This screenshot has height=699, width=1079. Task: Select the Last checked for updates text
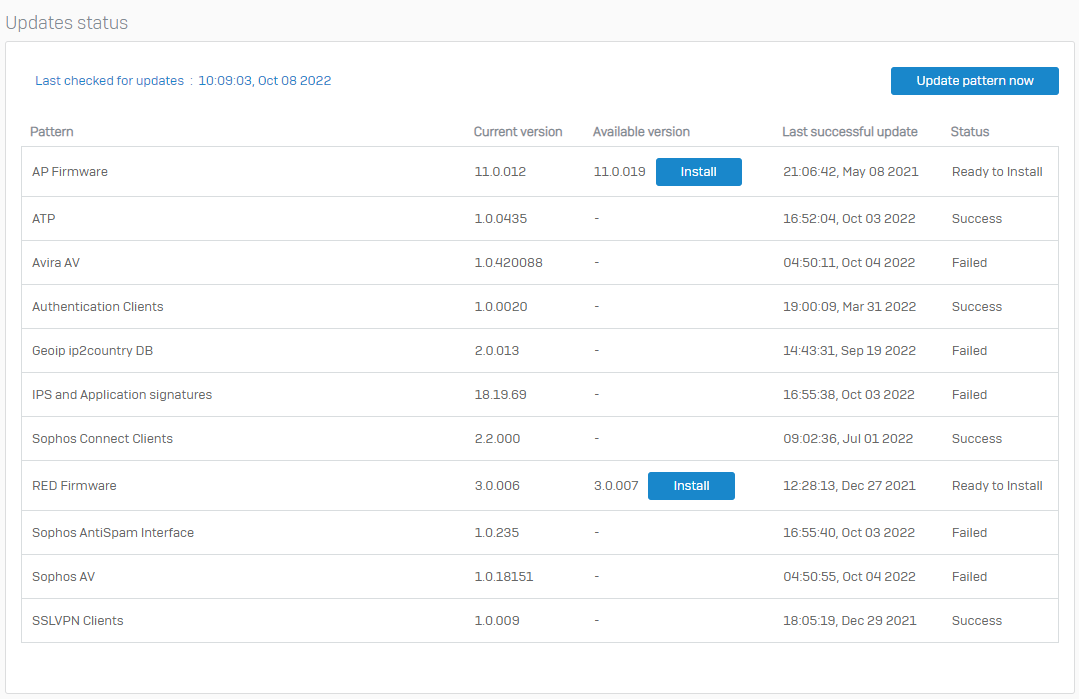point(109,80)
